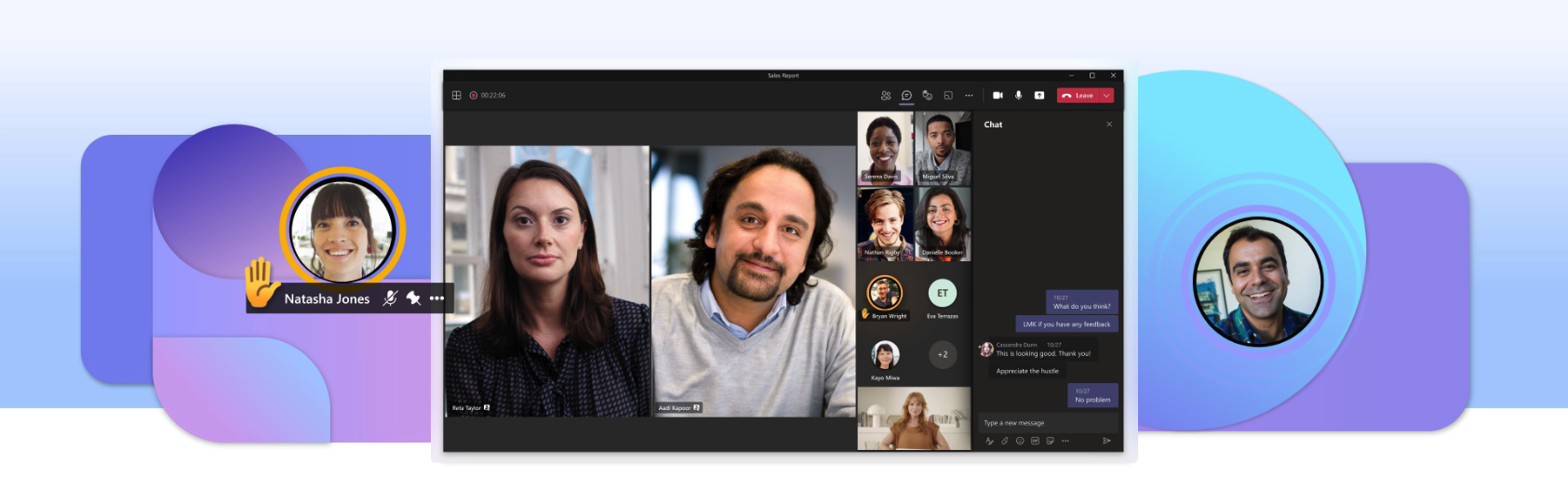Open More actions ellipsis in meeting toolbar
Screen dimensions: 1568x489
pos(969,96)
